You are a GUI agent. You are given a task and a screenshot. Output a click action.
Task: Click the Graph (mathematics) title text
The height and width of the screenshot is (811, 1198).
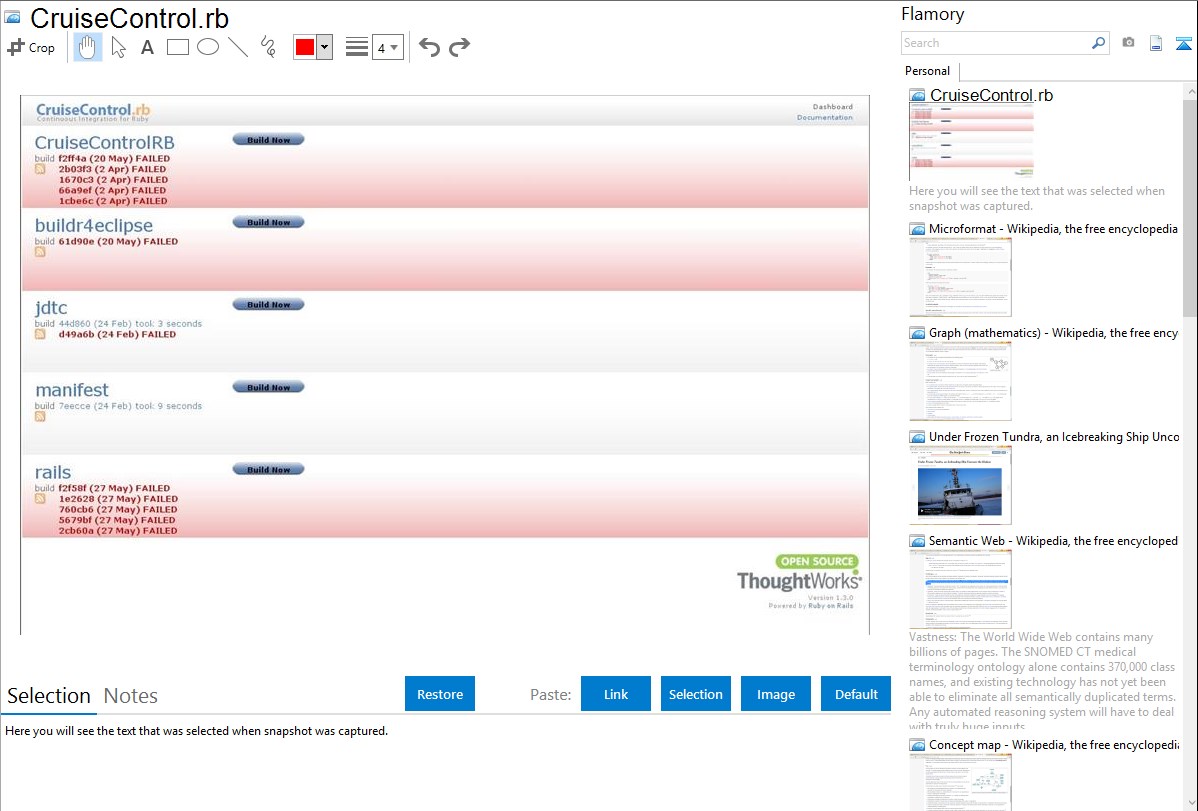tap(1053, 333)
